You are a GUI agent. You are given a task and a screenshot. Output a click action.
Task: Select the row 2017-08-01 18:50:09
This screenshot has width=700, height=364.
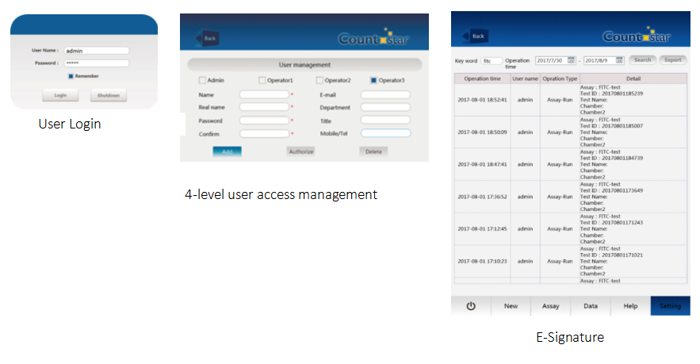pyautogui.click(x=571, y=132)
